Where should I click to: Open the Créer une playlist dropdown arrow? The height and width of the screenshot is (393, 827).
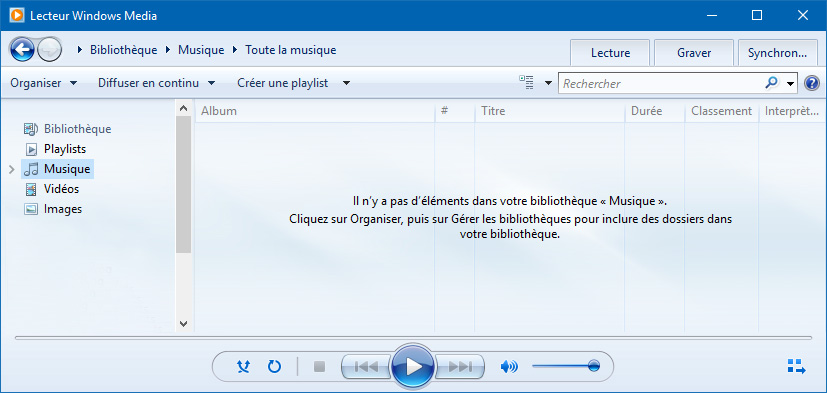tap(346, 83)
